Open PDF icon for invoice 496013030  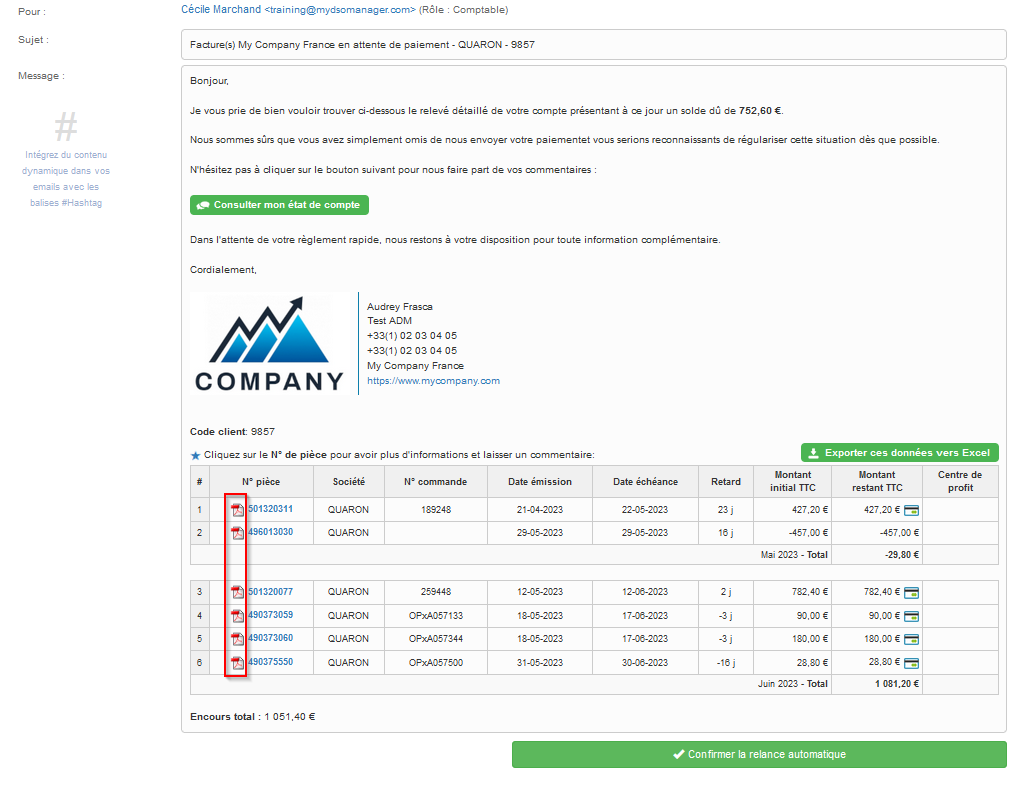[237, 533]
